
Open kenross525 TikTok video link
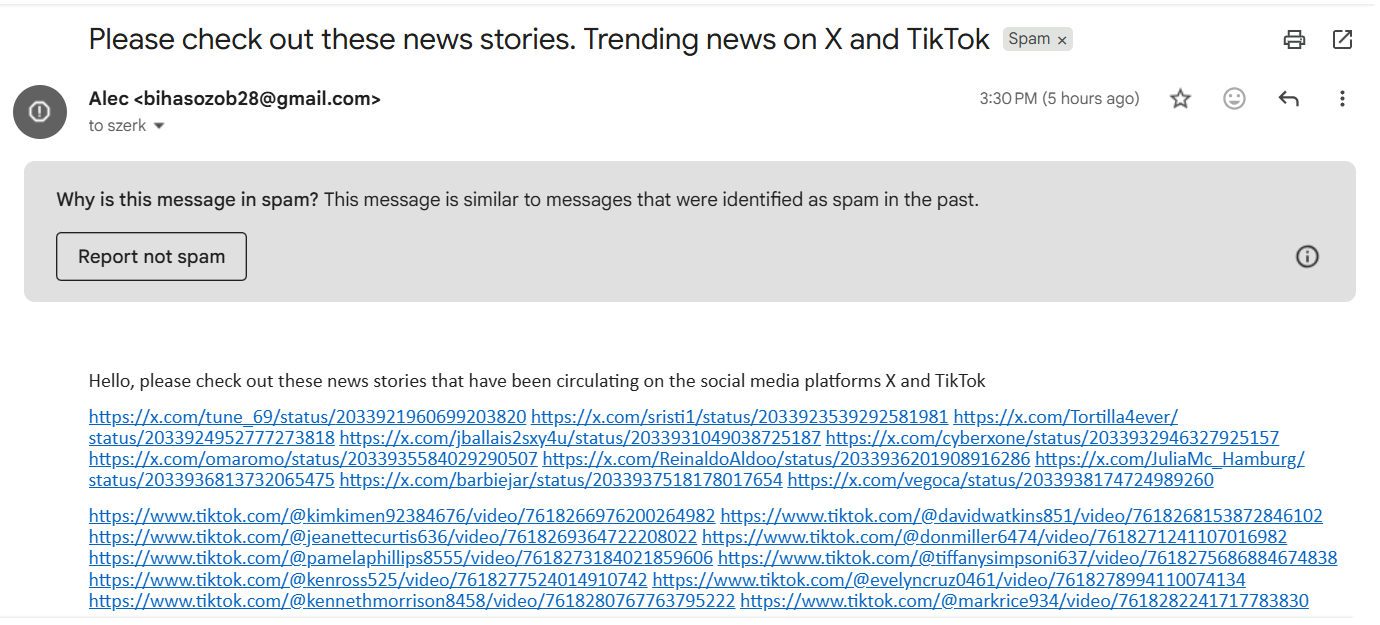tap(368, 580)
